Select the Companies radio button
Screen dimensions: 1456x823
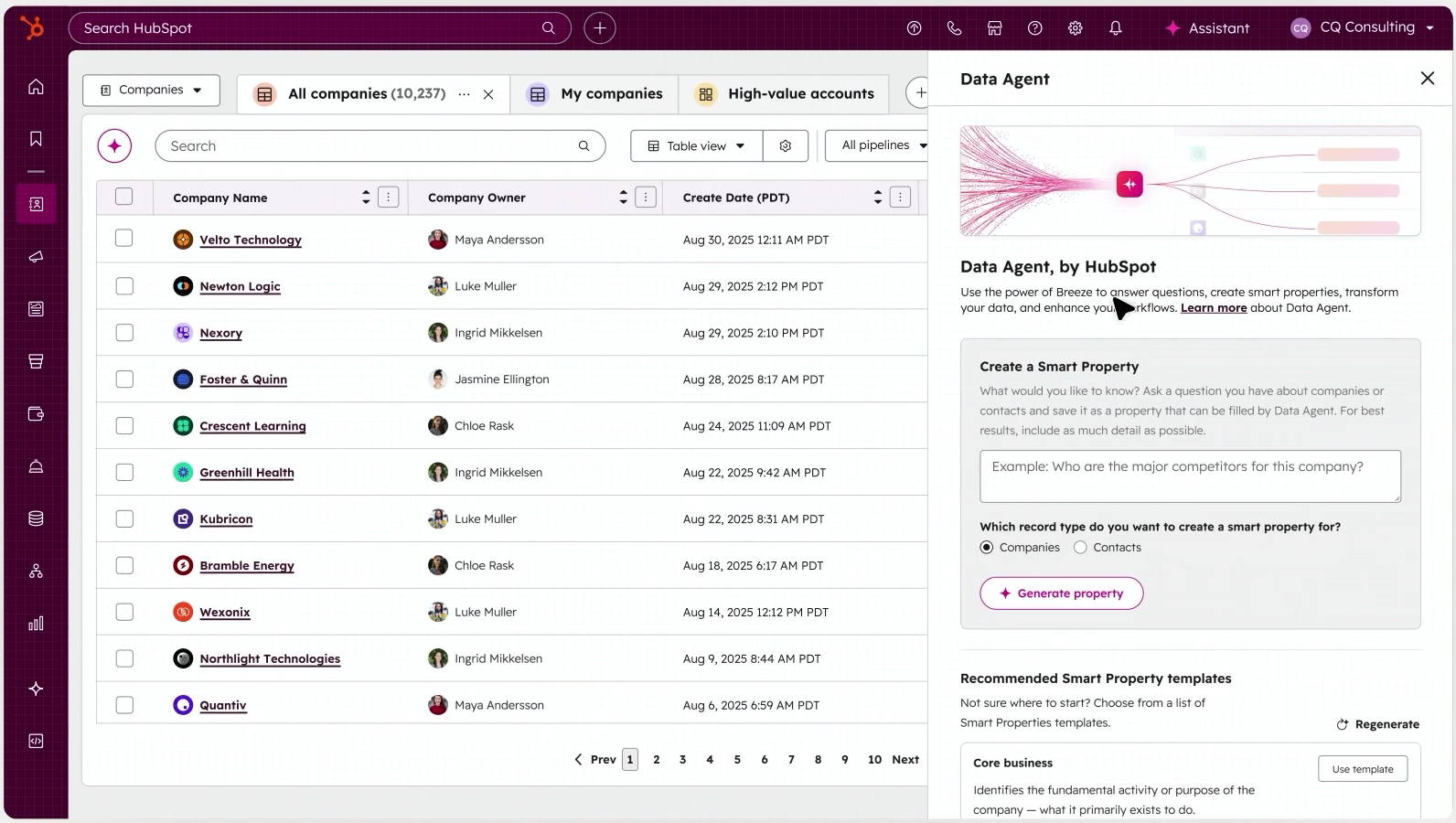tap(987, 548)
